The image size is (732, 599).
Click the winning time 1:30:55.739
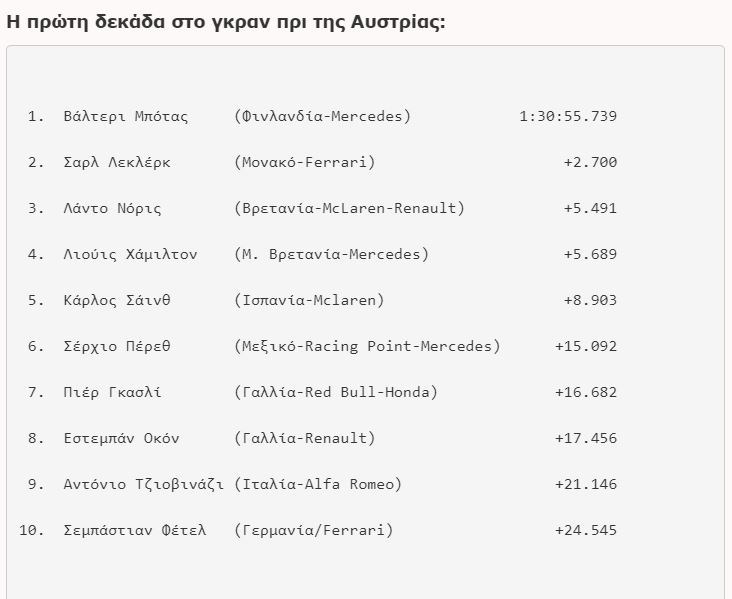568,116
